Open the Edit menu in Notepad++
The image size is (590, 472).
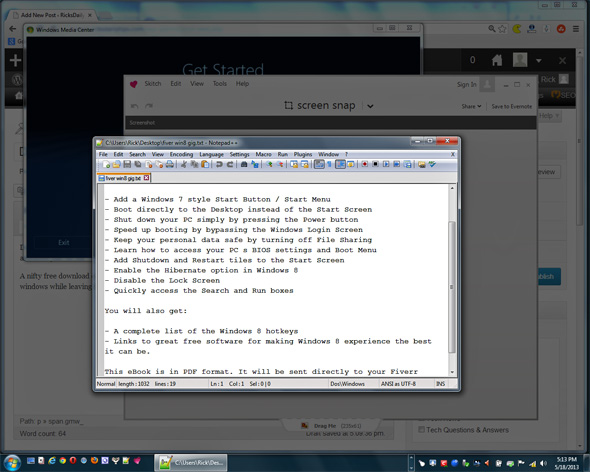[x=119, y=154]
